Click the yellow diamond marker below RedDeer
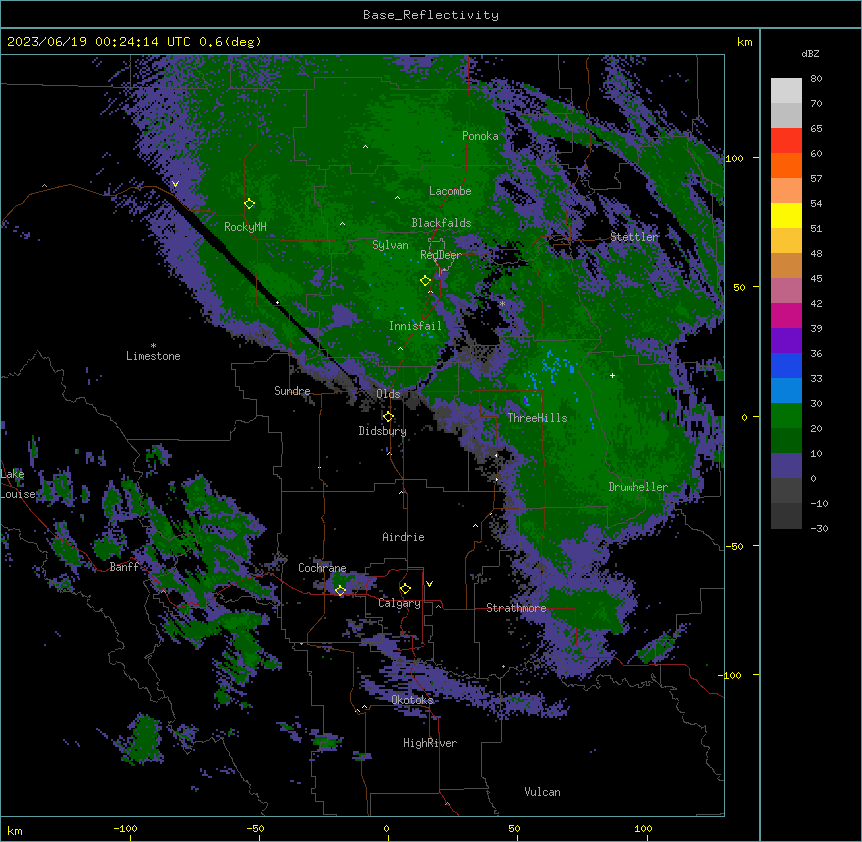862x842 pixels. coord(426,281)
